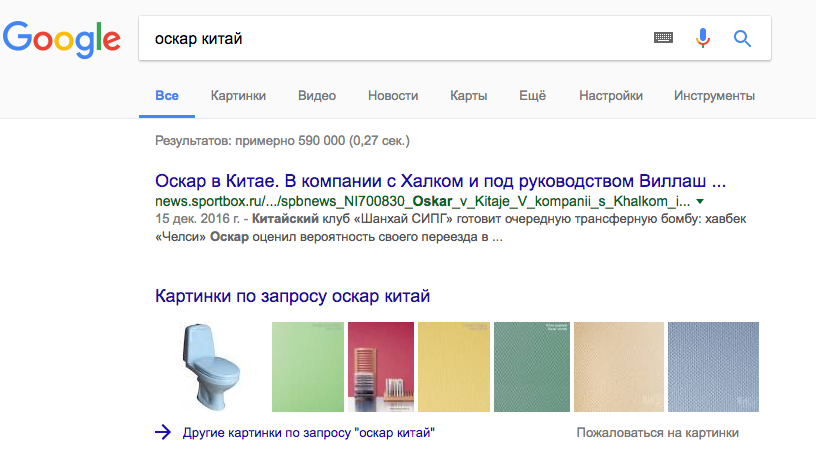The image size is (816, 464).
Task: Select the "Все" tab
Action: 167,96
